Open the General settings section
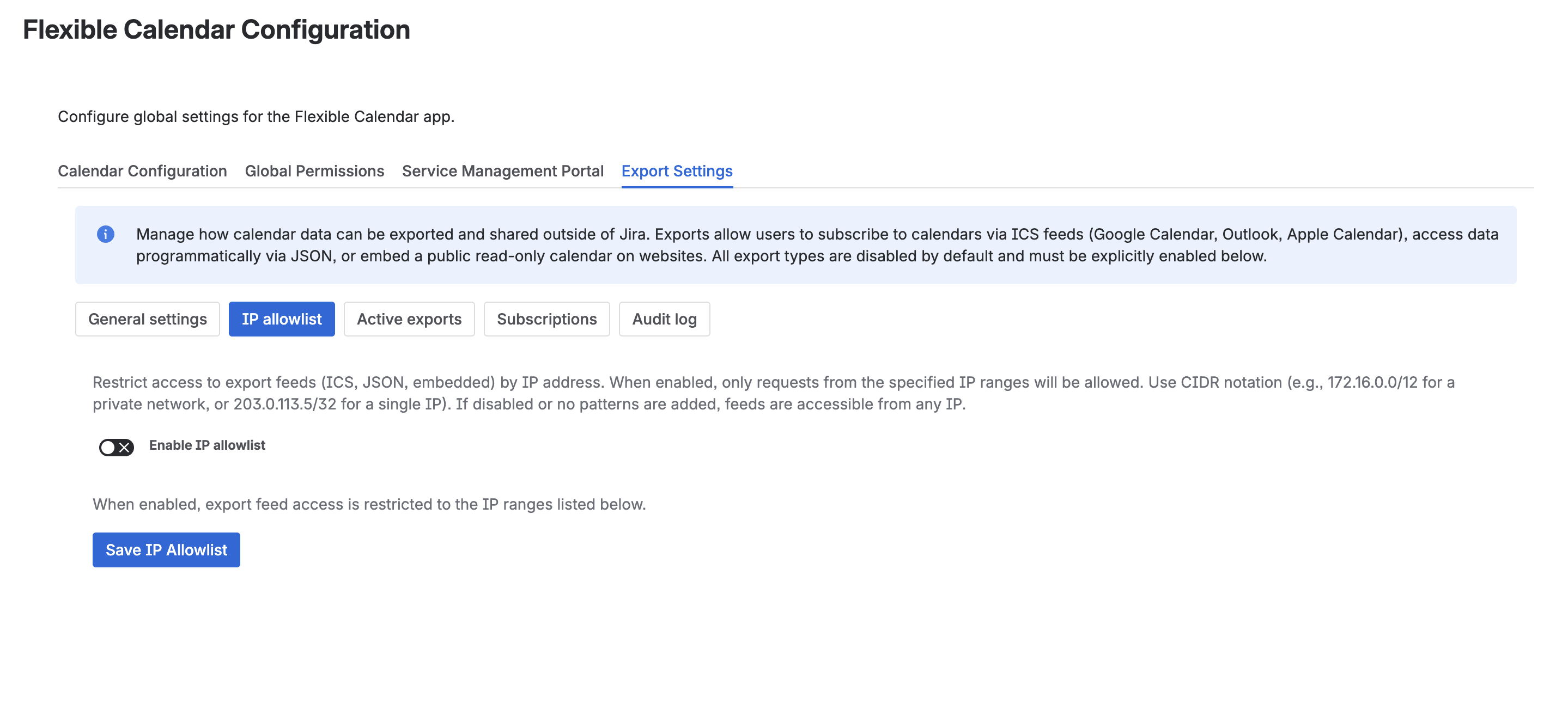 point(147,319)
